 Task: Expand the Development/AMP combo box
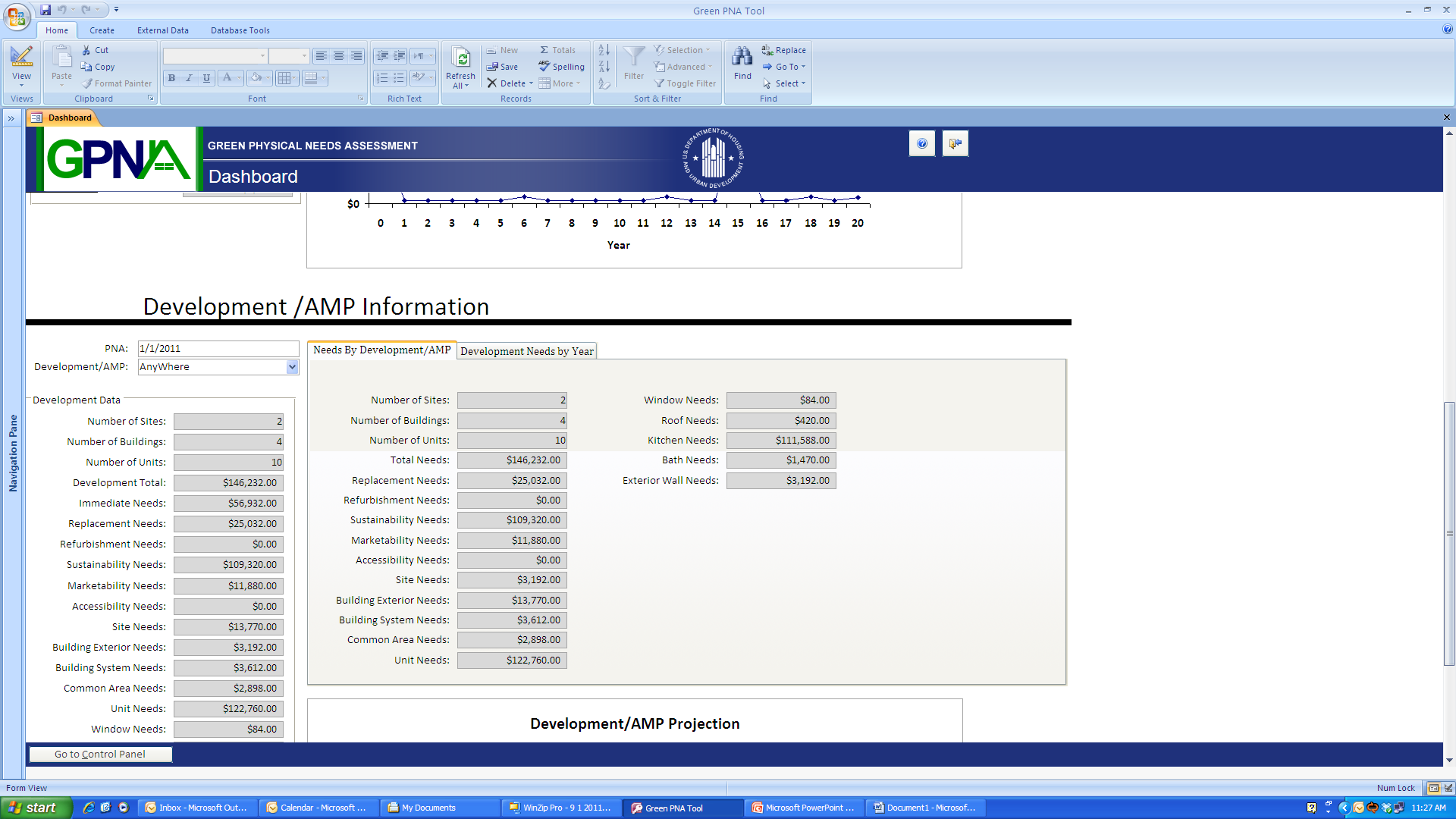tap(292, 367)
